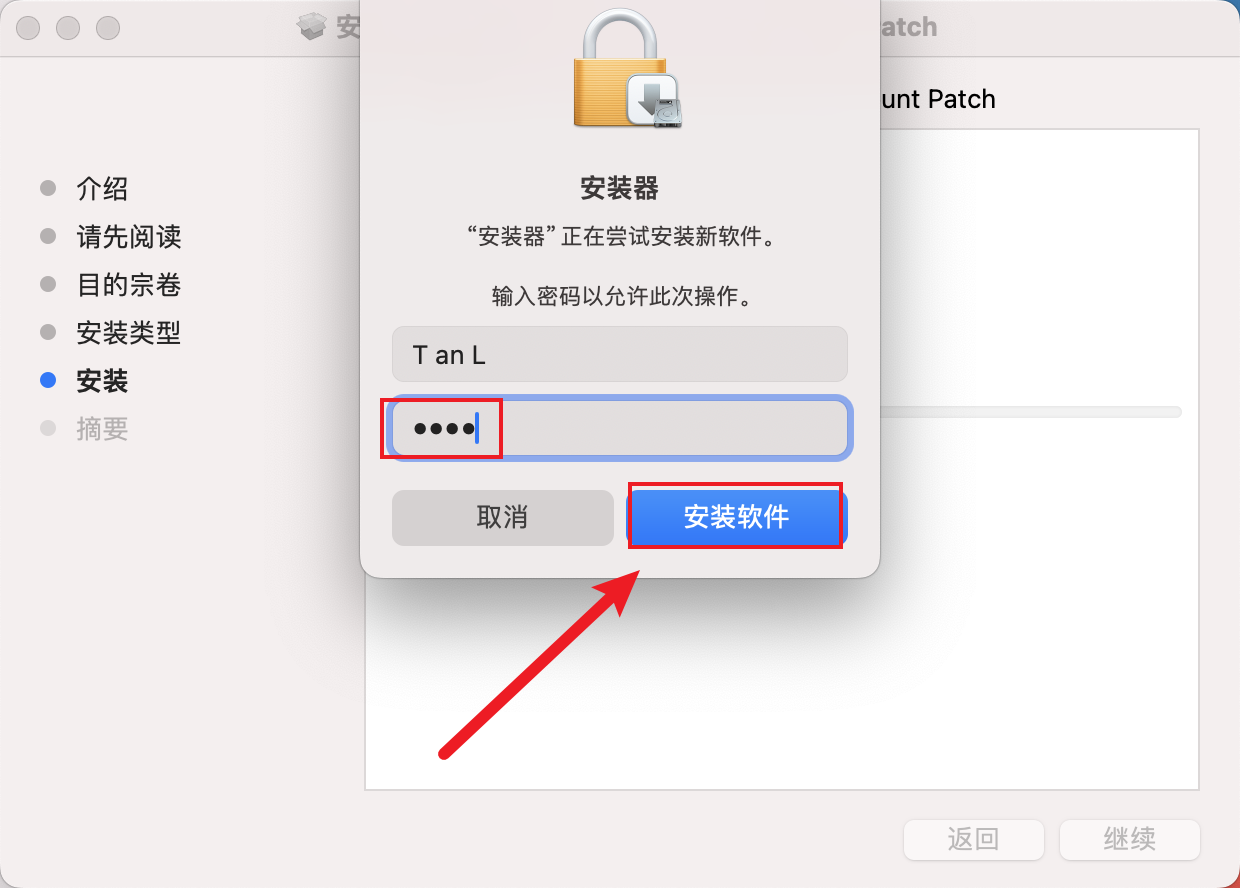Image resolution: width=1240 pixels, height=888 pixels.
Task: Click the blue bullet beside 安装 step
Action: point(48,380)
